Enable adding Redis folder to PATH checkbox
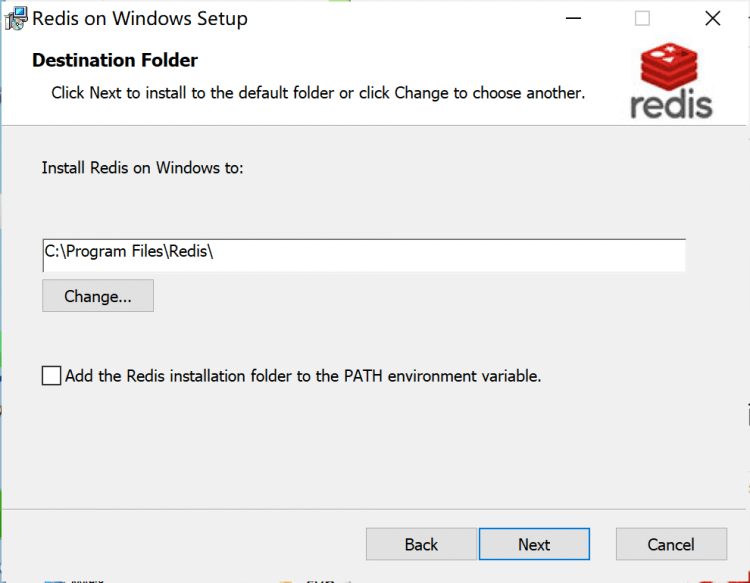The height and width of the screenshot is (583, 750). (51, 376)
